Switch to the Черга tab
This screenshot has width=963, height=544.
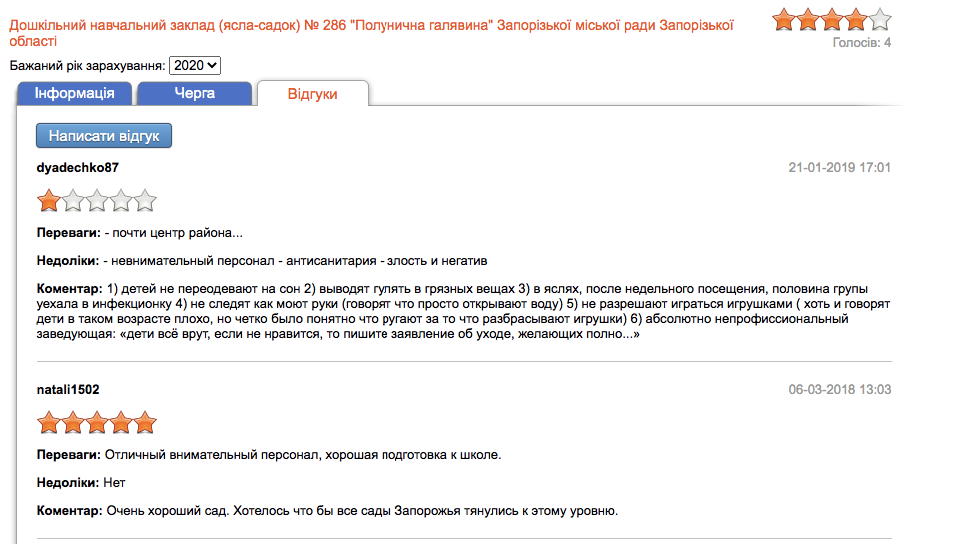(194, 93)
